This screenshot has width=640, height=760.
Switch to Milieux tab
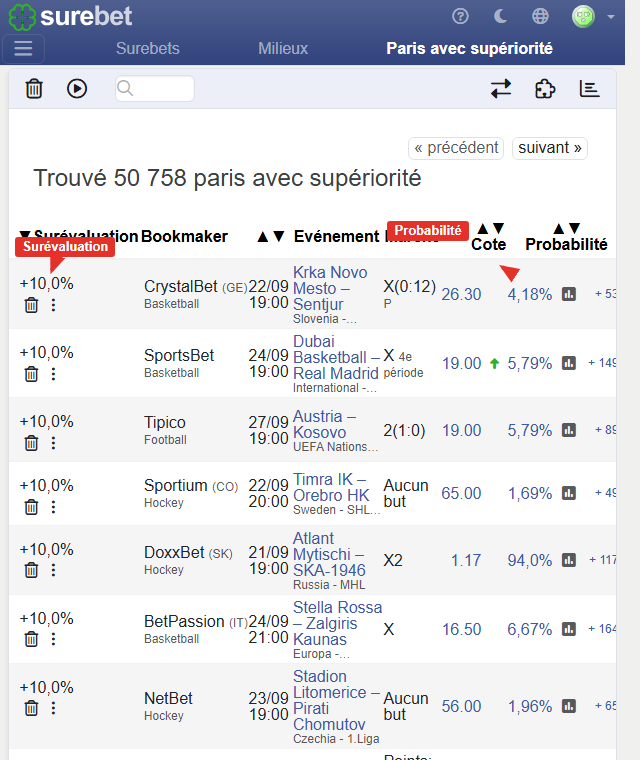(x=283, y=48)
